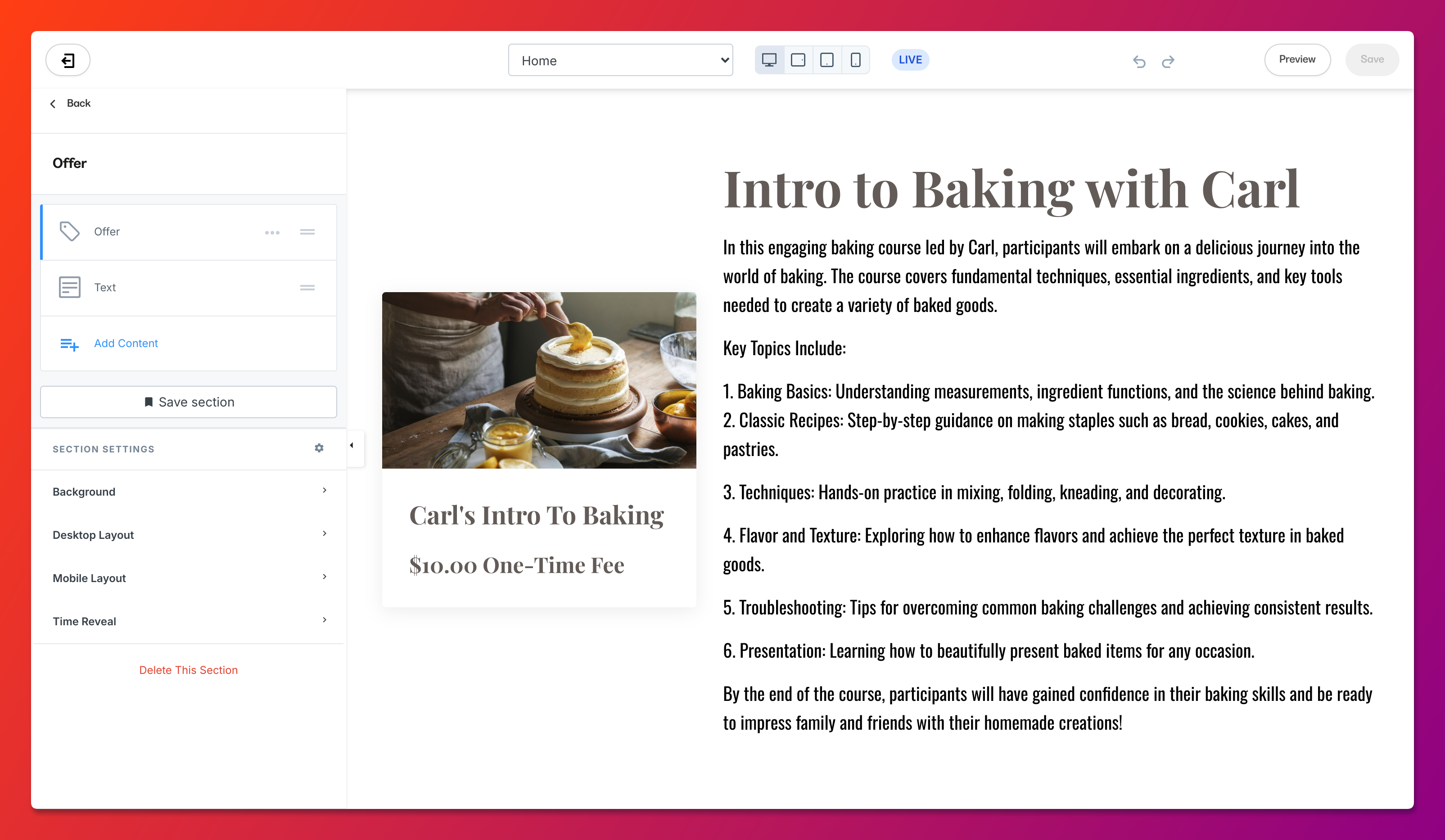
Task: Open section settings via the gear icon
Action: (x=320, y=448)
